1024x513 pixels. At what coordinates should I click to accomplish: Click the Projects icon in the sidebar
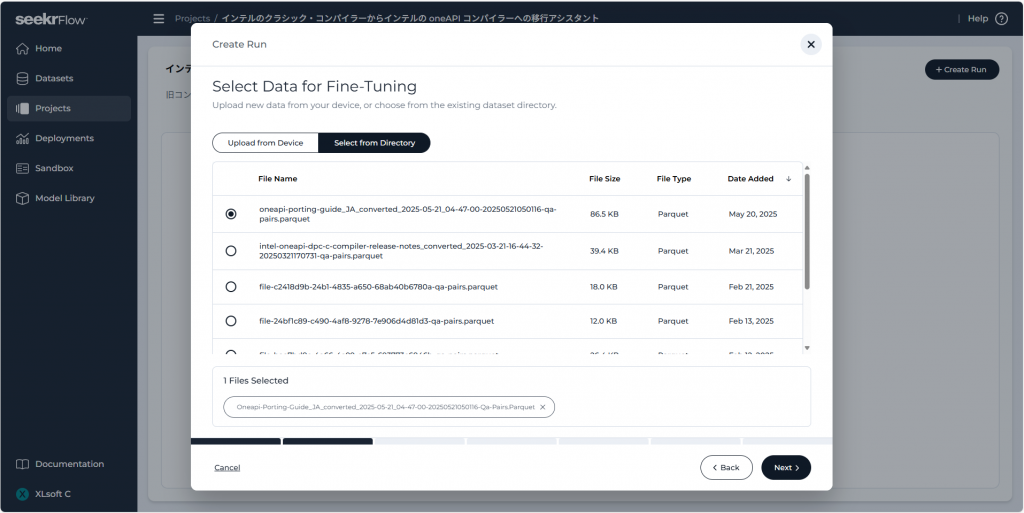(x=22, y=108)
